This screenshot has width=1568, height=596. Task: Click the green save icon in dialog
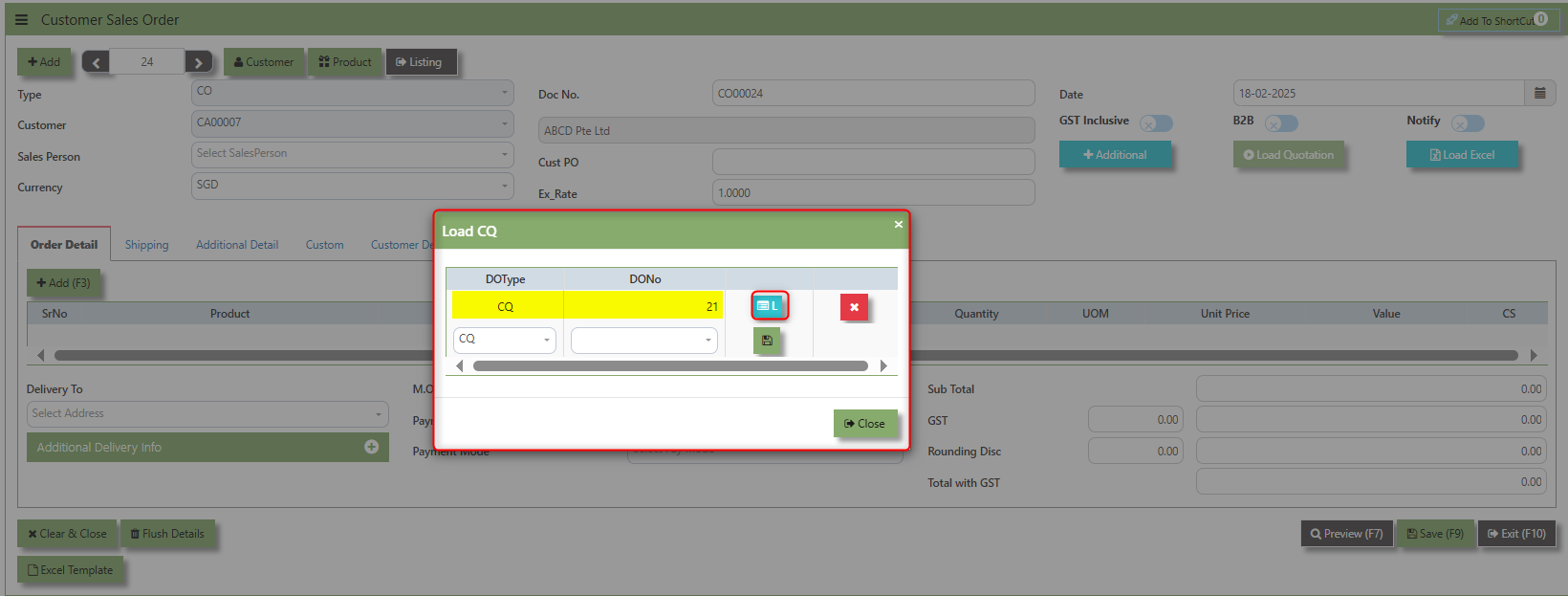767,341
